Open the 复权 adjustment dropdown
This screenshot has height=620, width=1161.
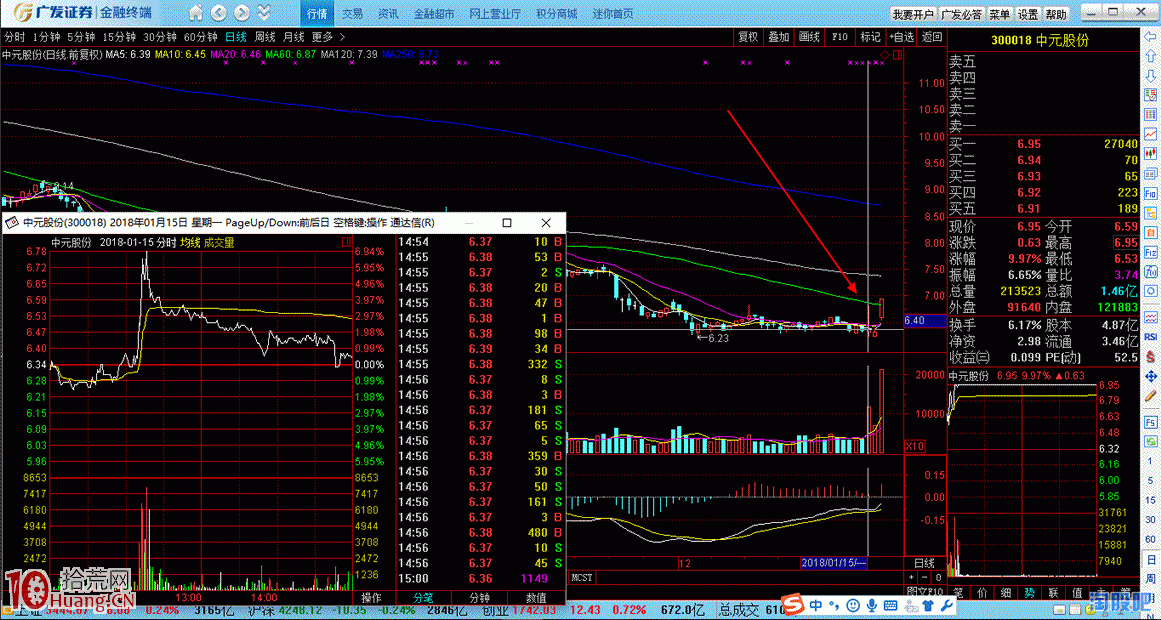(748, 37)
